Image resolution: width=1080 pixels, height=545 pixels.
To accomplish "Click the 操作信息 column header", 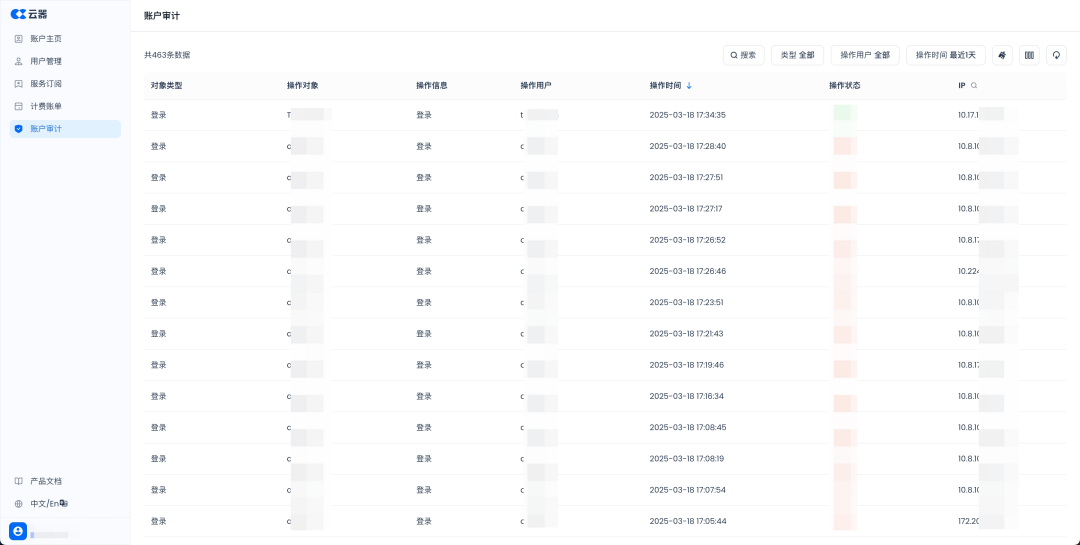I will 432,86.
